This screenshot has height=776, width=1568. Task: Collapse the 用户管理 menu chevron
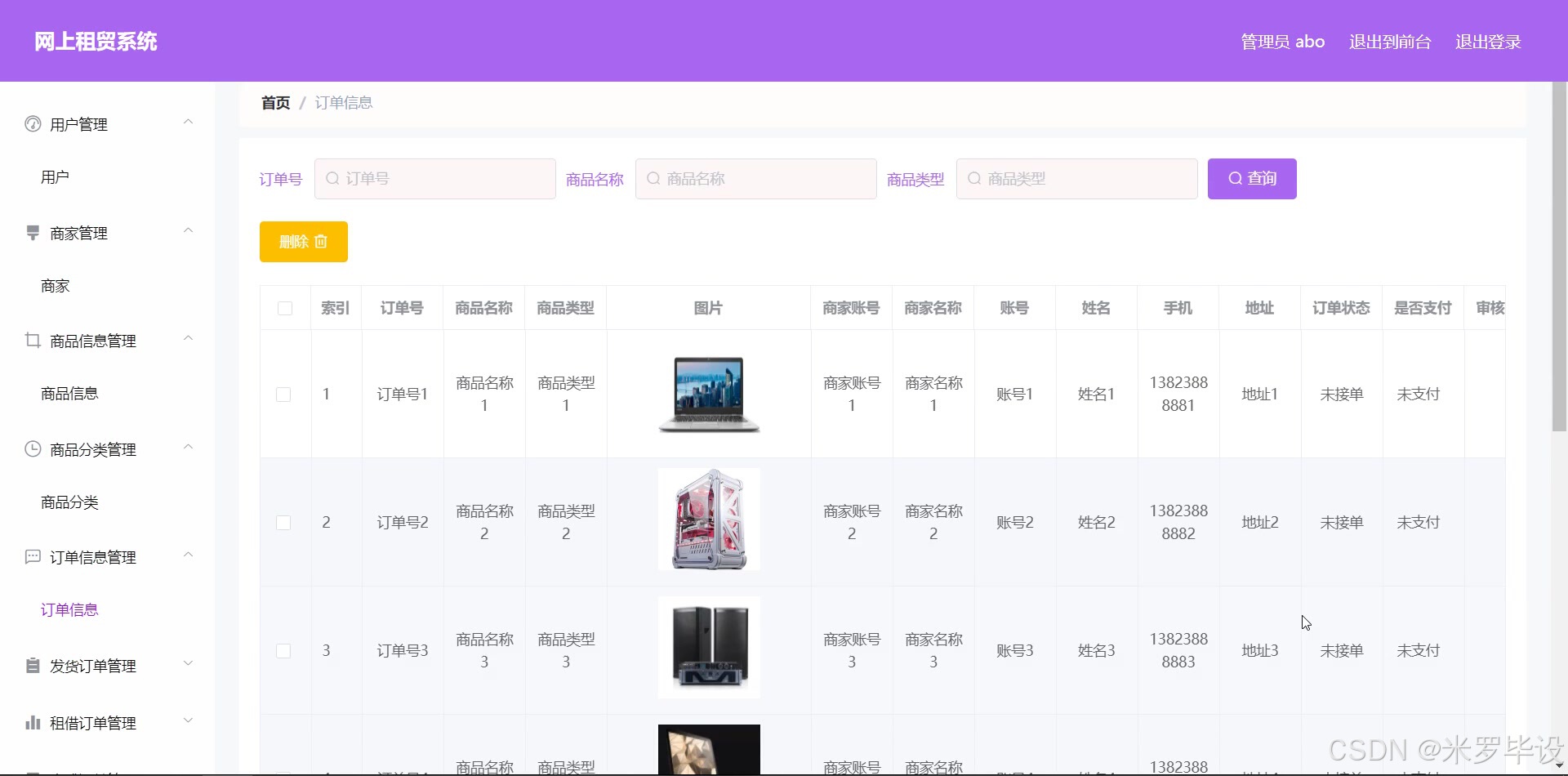189,123
